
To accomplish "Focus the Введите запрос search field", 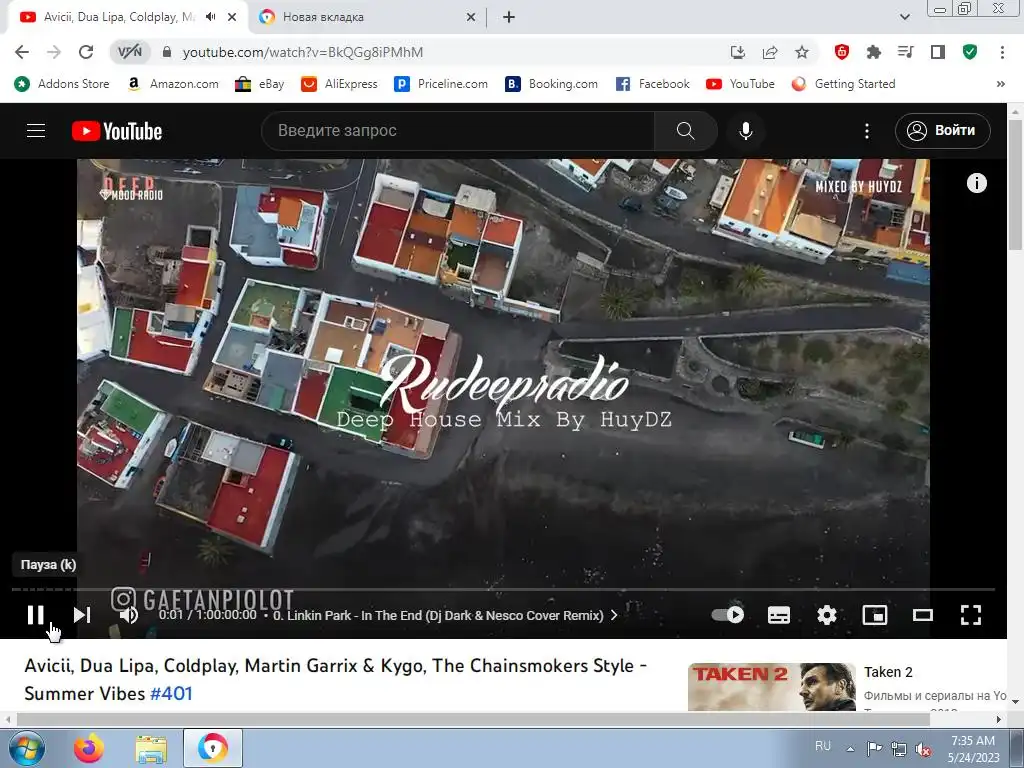I will coord(457,131).
